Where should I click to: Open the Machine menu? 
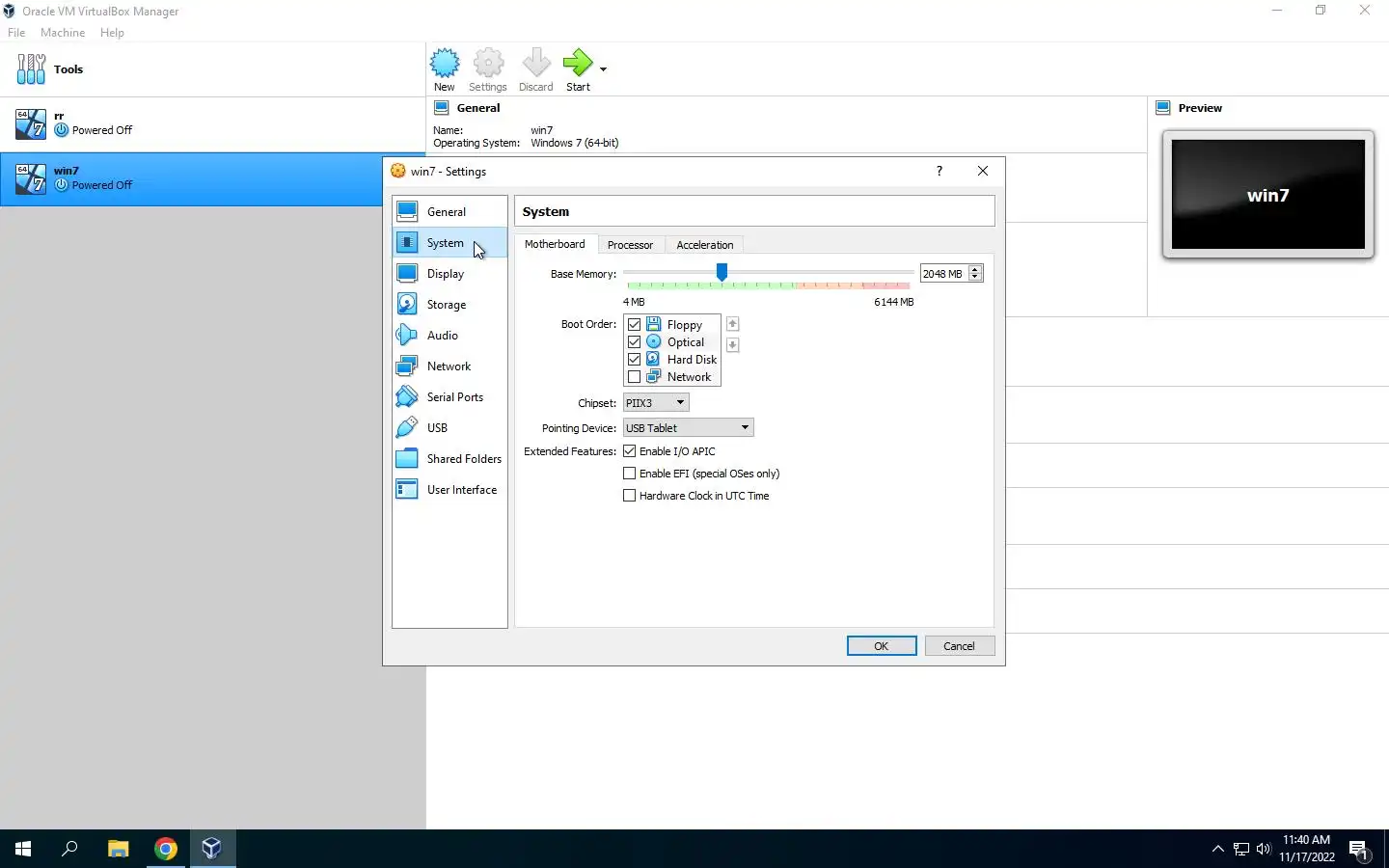click(x=63, y=33)
